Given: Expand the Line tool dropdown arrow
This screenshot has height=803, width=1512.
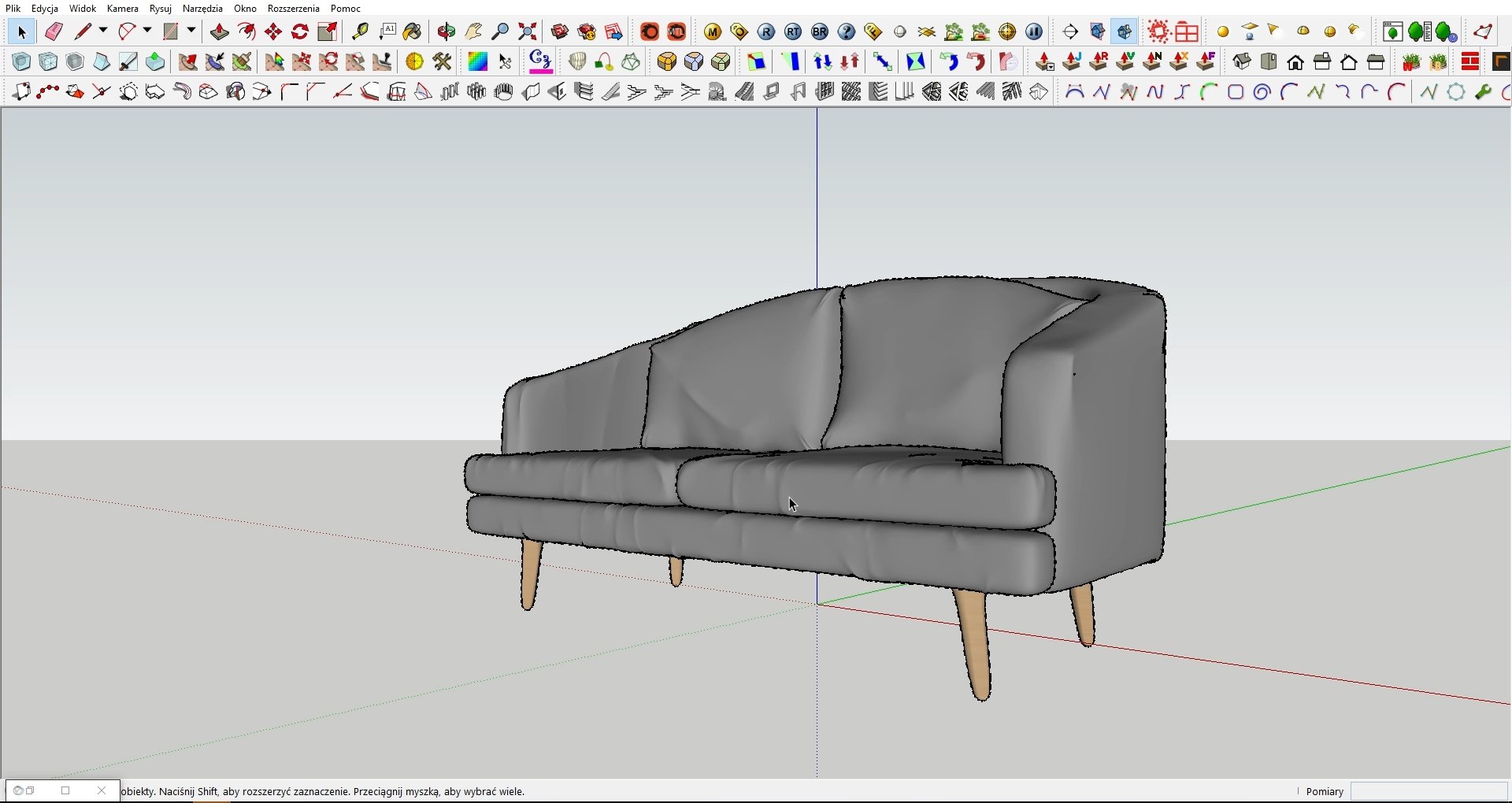Looking at the screenshot, I should point(103,31).
